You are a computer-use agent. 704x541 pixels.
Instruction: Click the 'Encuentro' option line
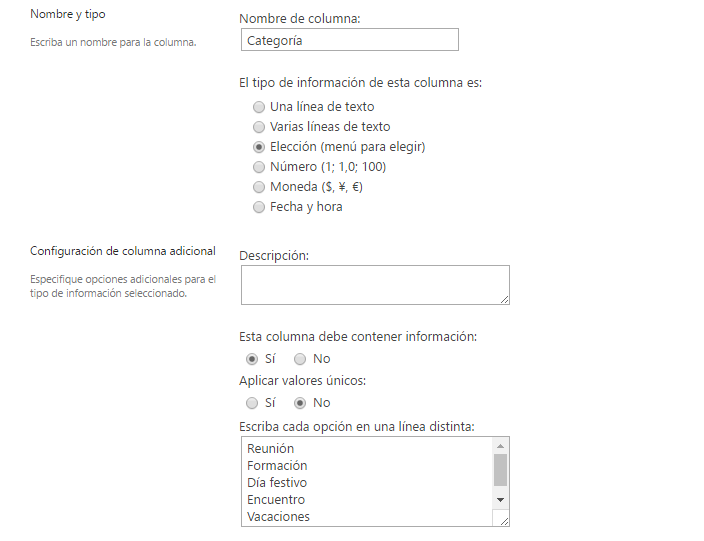pyautogui.click(x=276, y=500)
